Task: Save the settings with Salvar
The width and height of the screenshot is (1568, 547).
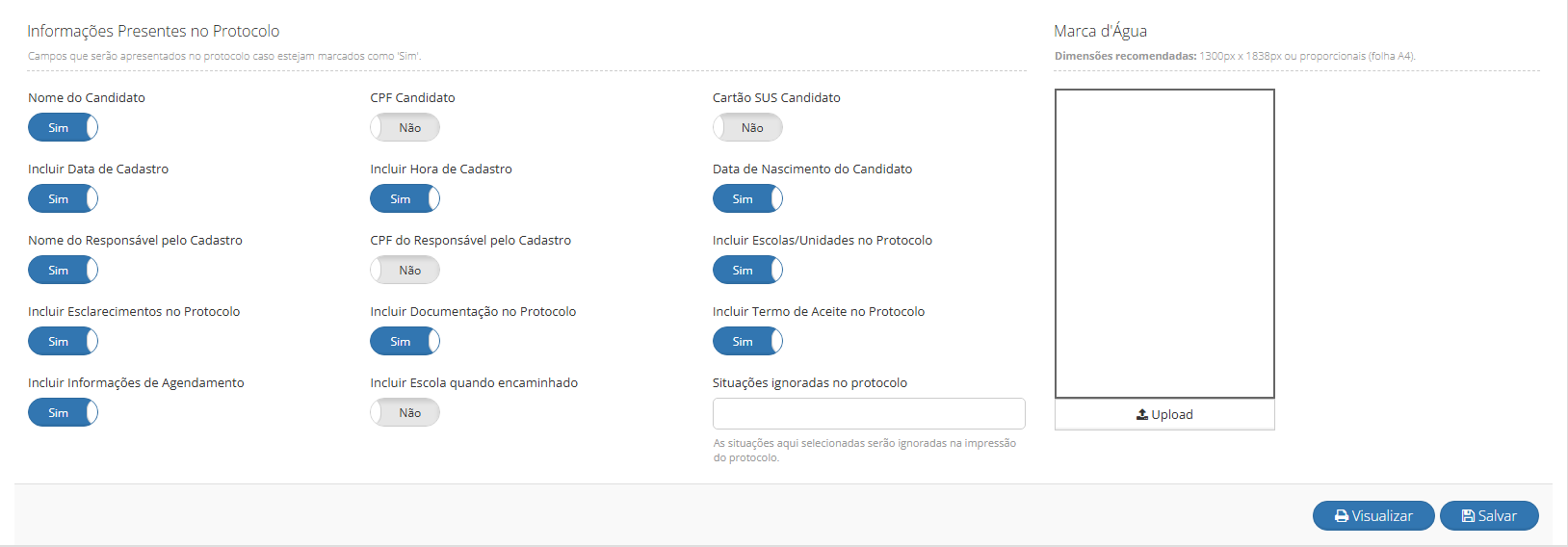Action: coord(1489,516)
